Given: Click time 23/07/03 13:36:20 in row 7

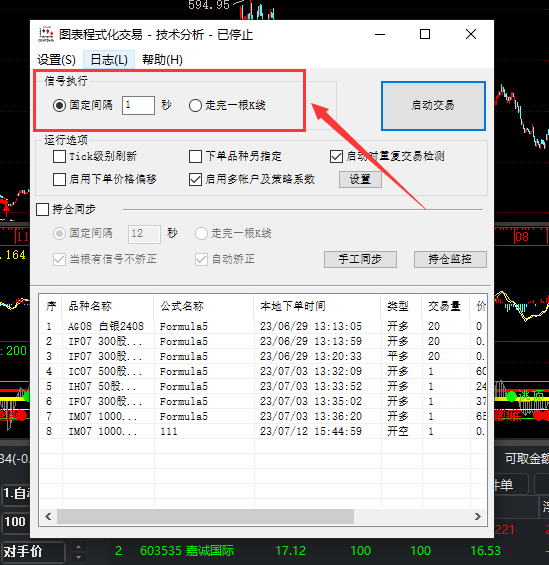Looking at the screenshot, I should [x=311, y=417].
